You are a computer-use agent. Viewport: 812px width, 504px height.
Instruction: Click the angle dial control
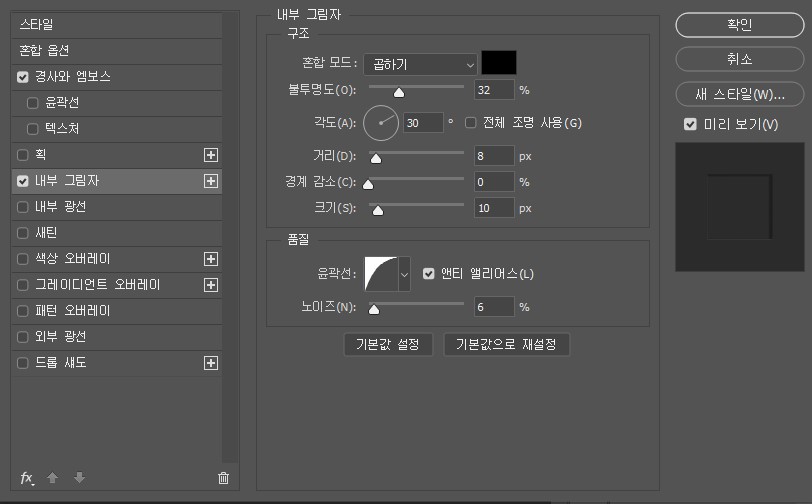[381, 123]
